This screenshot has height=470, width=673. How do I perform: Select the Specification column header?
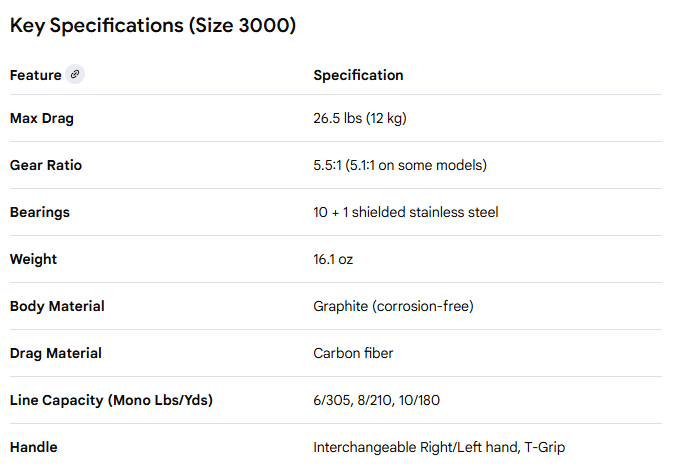358,76
